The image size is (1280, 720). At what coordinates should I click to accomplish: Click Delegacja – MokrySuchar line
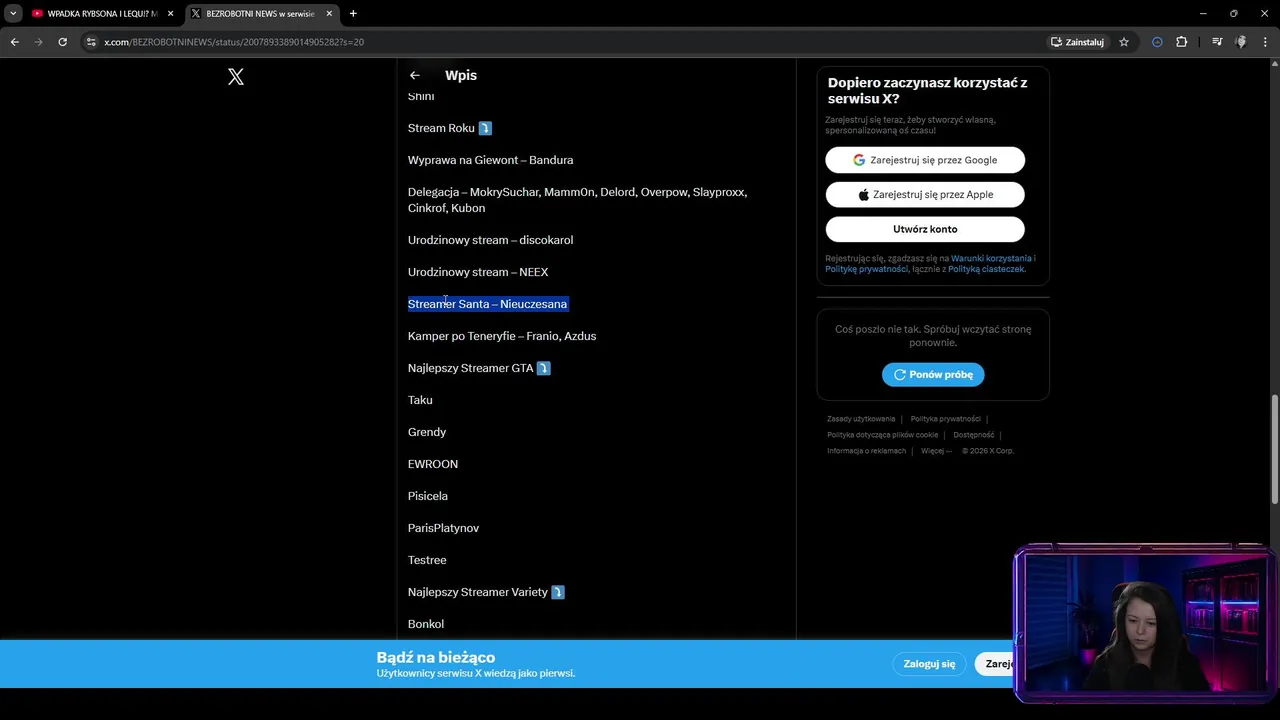pyautogui.click(x=577, y=200)
